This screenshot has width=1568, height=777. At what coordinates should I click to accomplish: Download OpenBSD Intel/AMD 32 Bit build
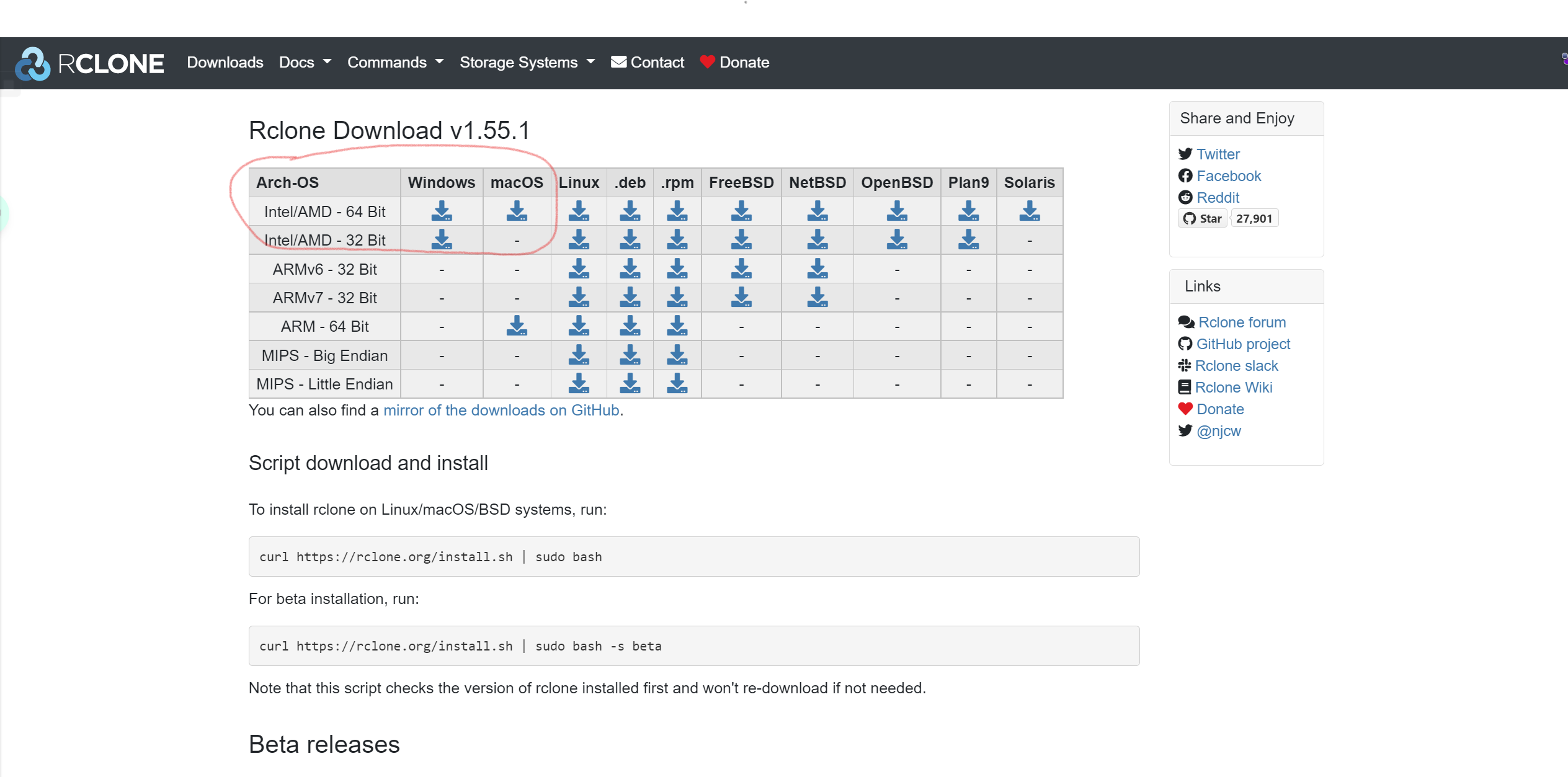click(897, 240)
